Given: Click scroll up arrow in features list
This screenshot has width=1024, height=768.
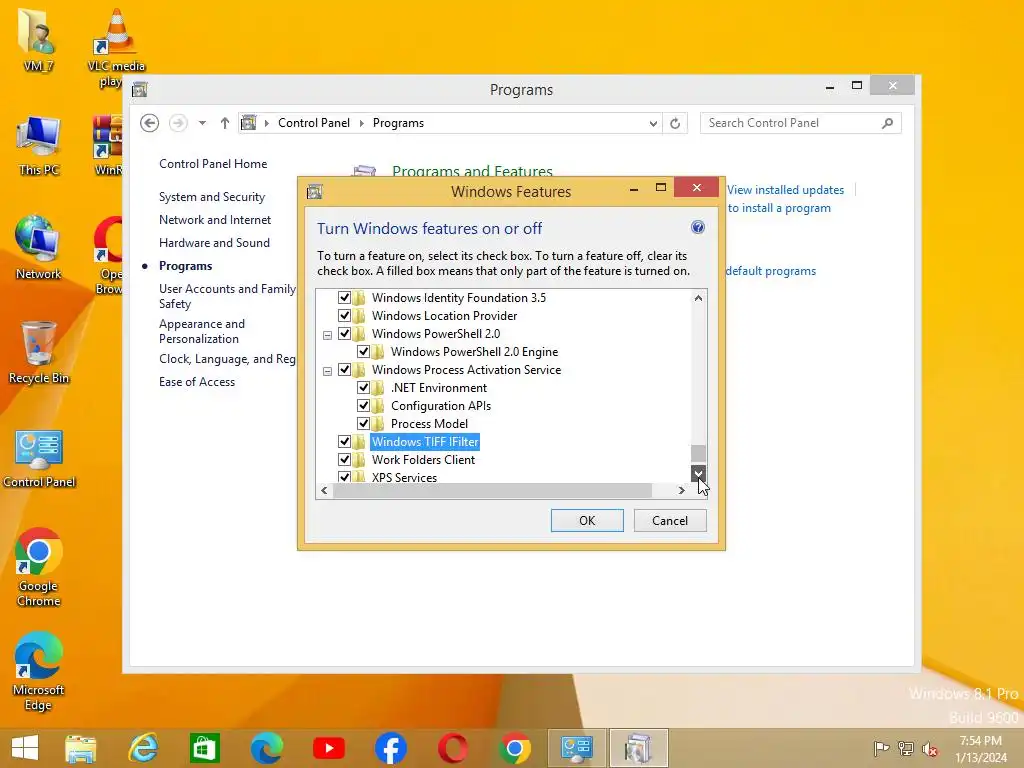Looking at the screenshot, I should coord(698,298).
